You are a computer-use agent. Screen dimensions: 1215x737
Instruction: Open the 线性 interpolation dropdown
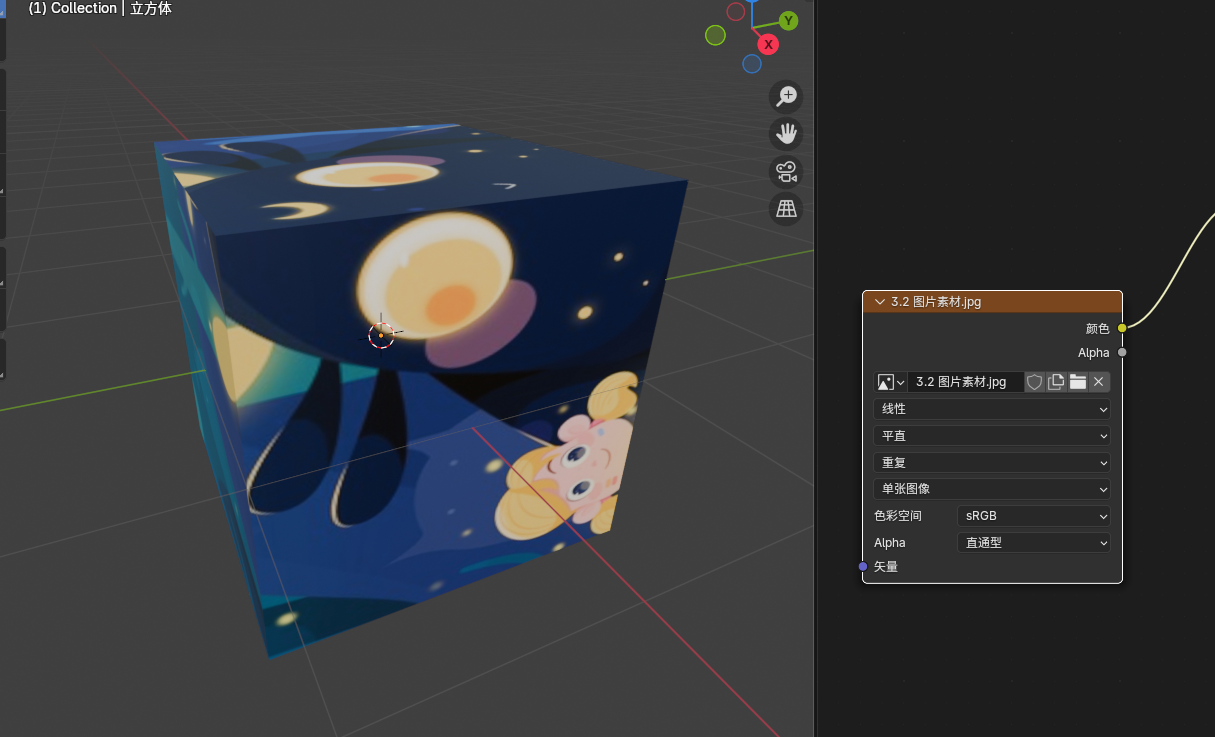pyautogui.click(x=991, y=409)
